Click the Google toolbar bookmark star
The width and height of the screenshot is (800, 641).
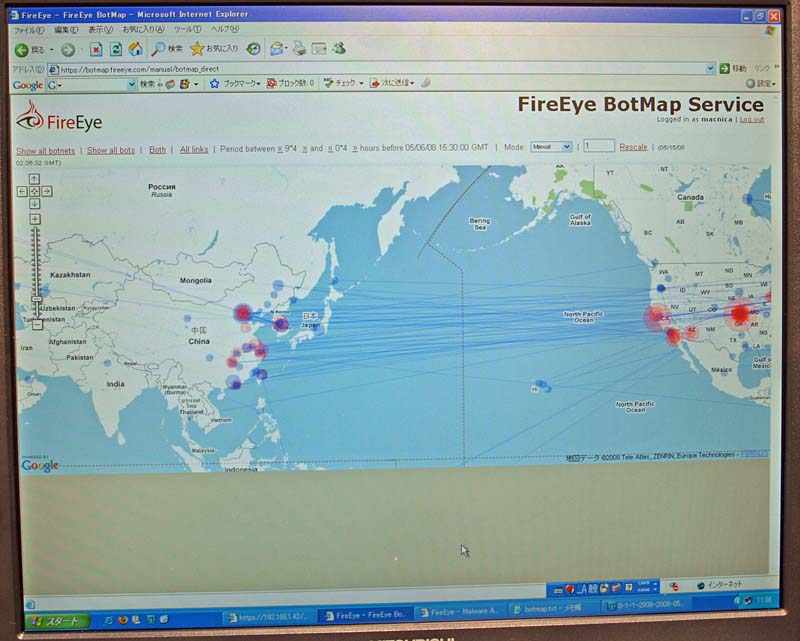(x=214, y=83)
